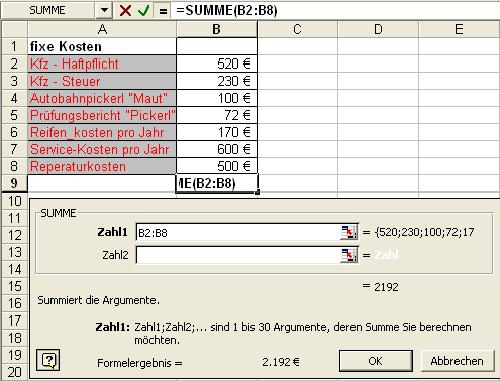
Task: Click the equals sign formula editor button
Action: (x=163, y=11)
